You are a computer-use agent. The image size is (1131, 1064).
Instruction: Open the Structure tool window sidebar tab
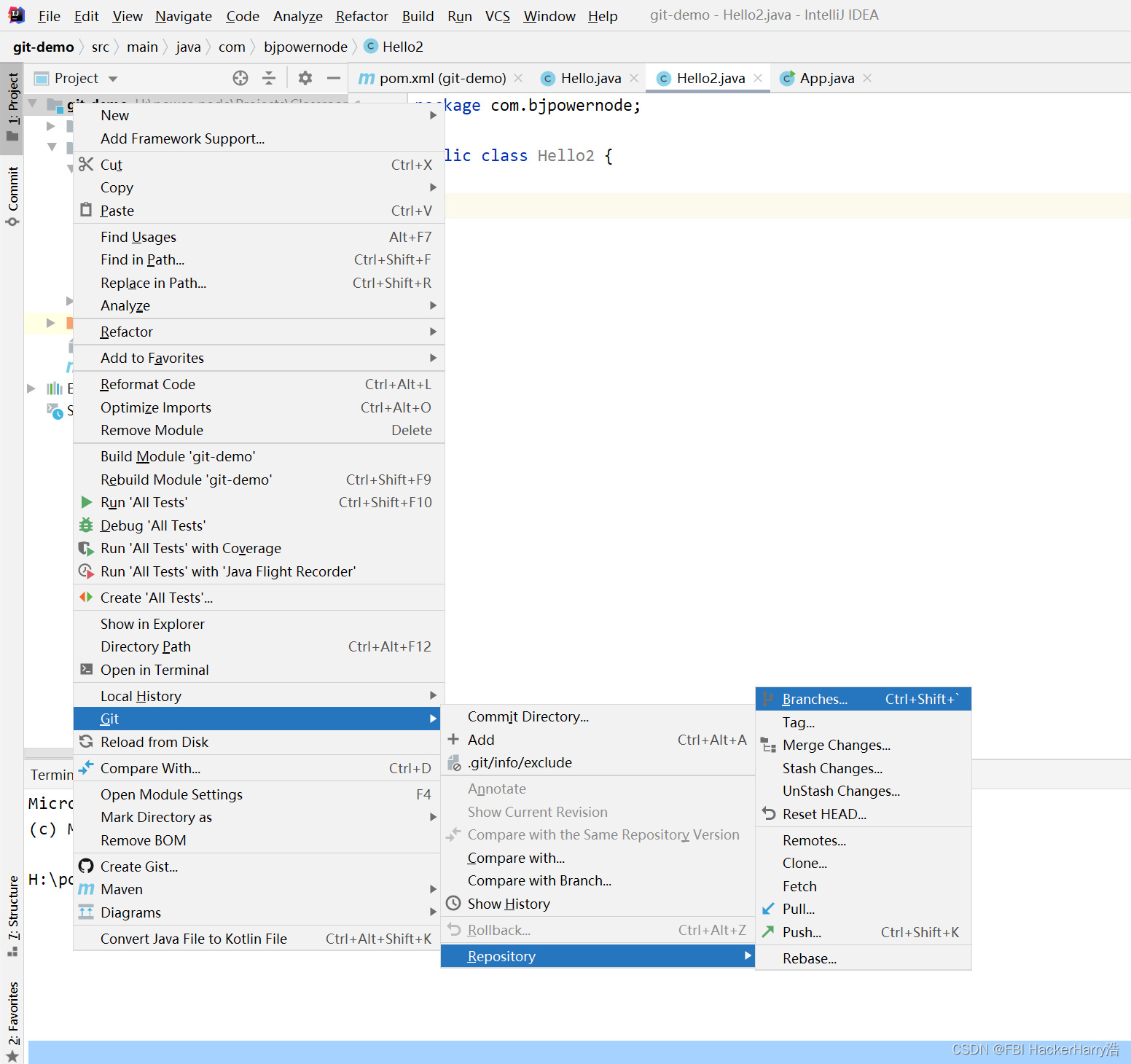[x=12, y=916]
